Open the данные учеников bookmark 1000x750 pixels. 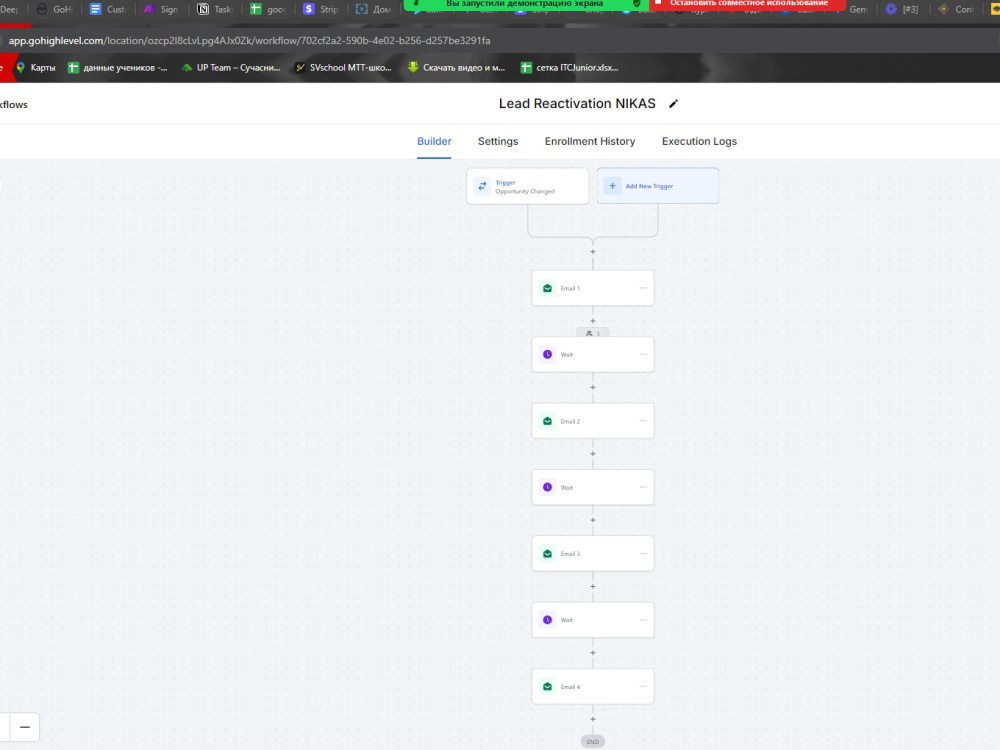tap(118, 68)
